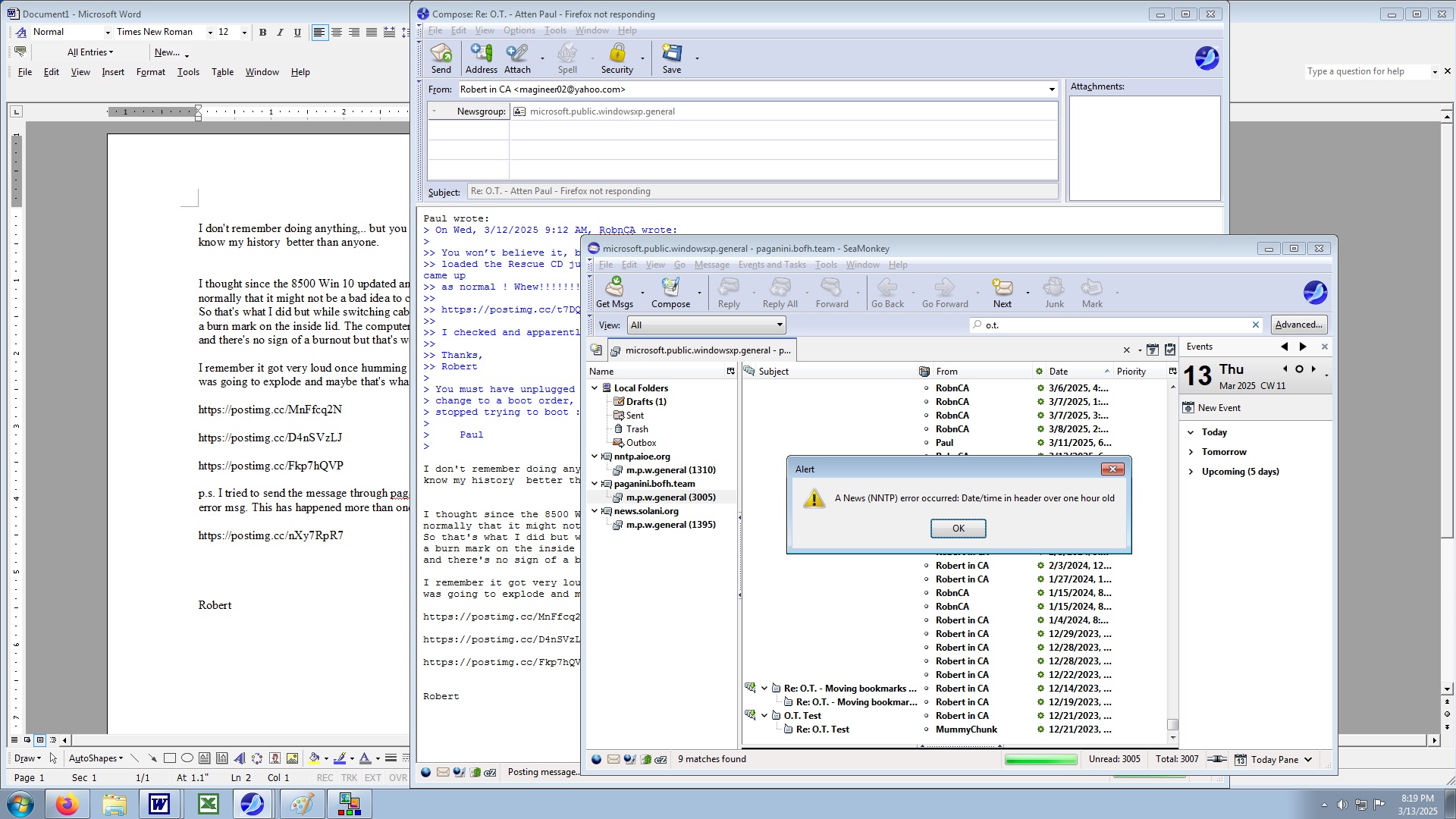The image size is (1456, 819).
Task: Collapse the Local Folders tree node
Action: [595, 388]
